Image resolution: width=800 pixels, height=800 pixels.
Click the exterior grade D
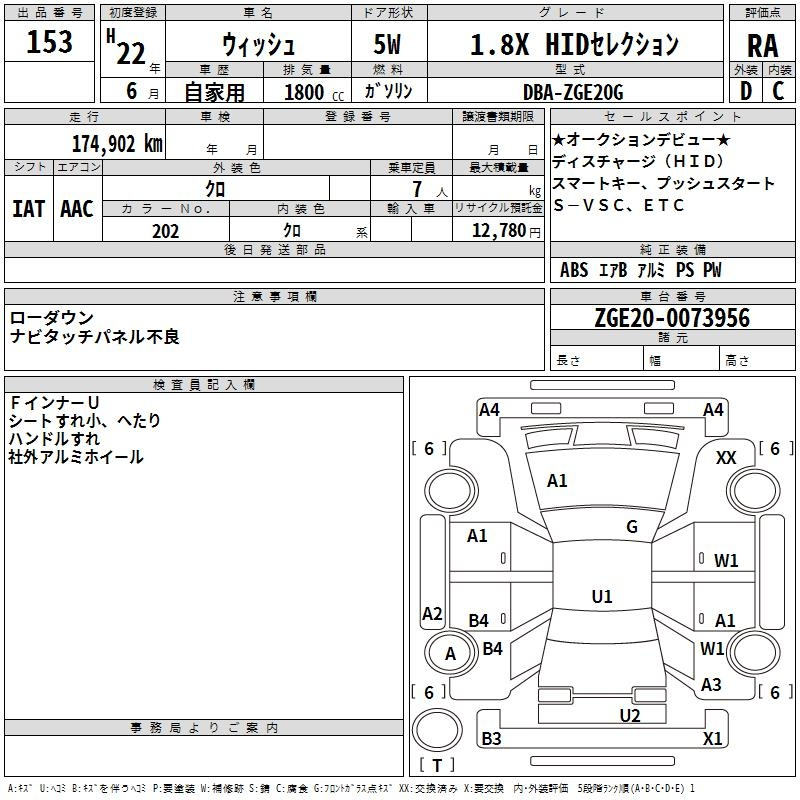[746, 91]
